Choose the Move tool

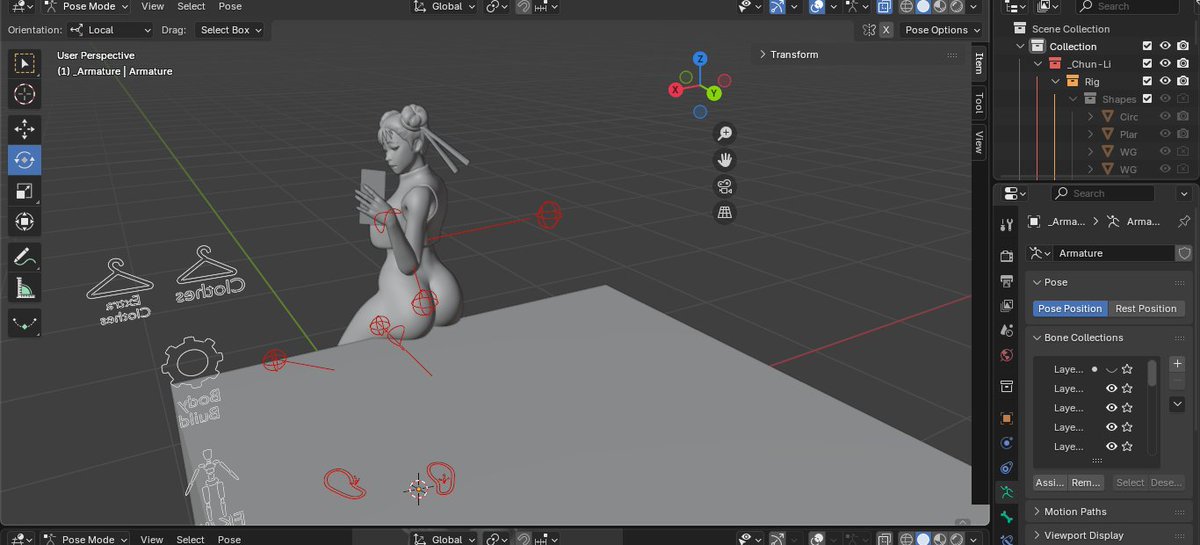[25, 128]
